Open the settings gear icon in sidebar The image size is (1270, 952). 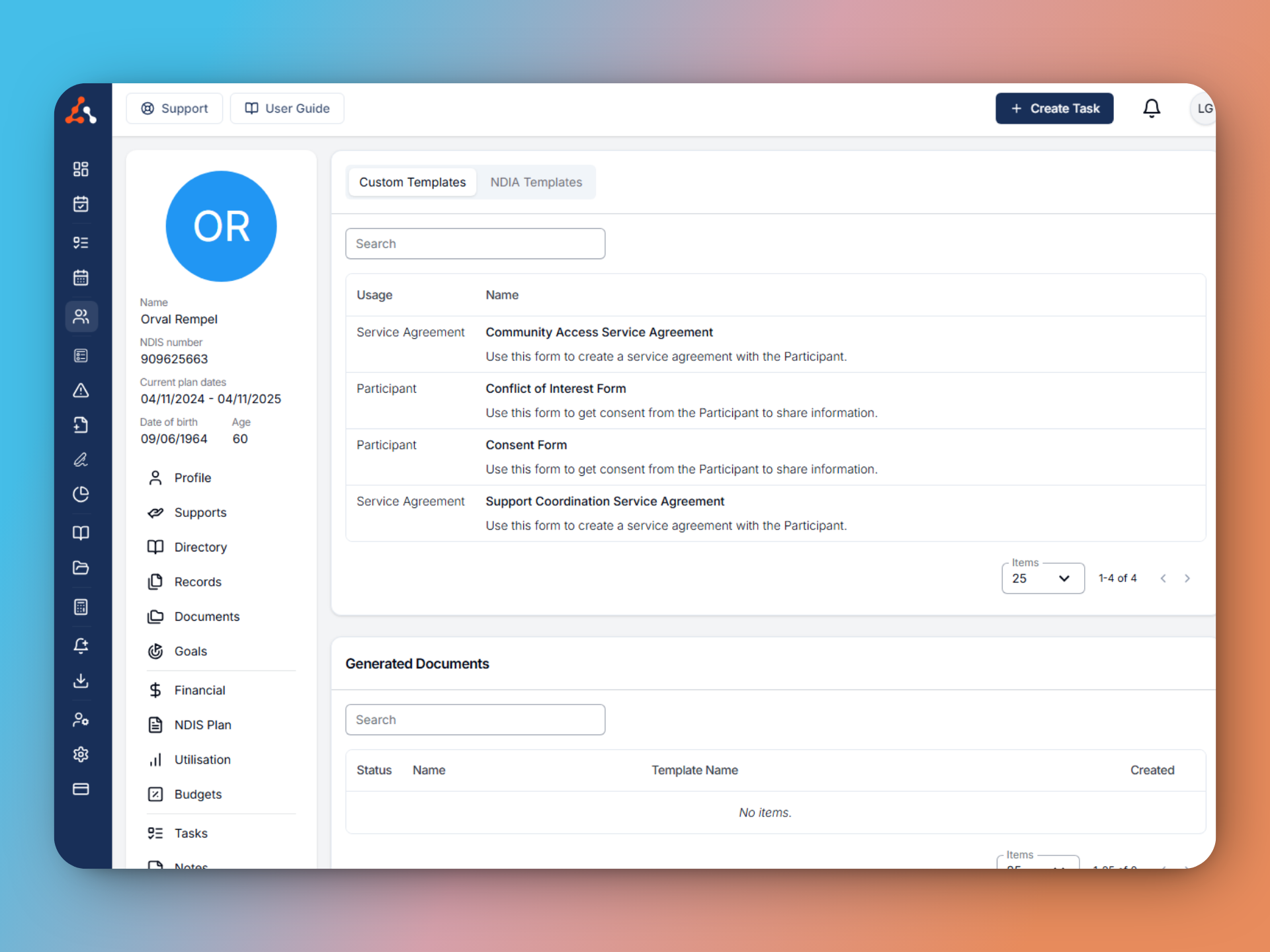pyautogui.click(x=81, y=754)
